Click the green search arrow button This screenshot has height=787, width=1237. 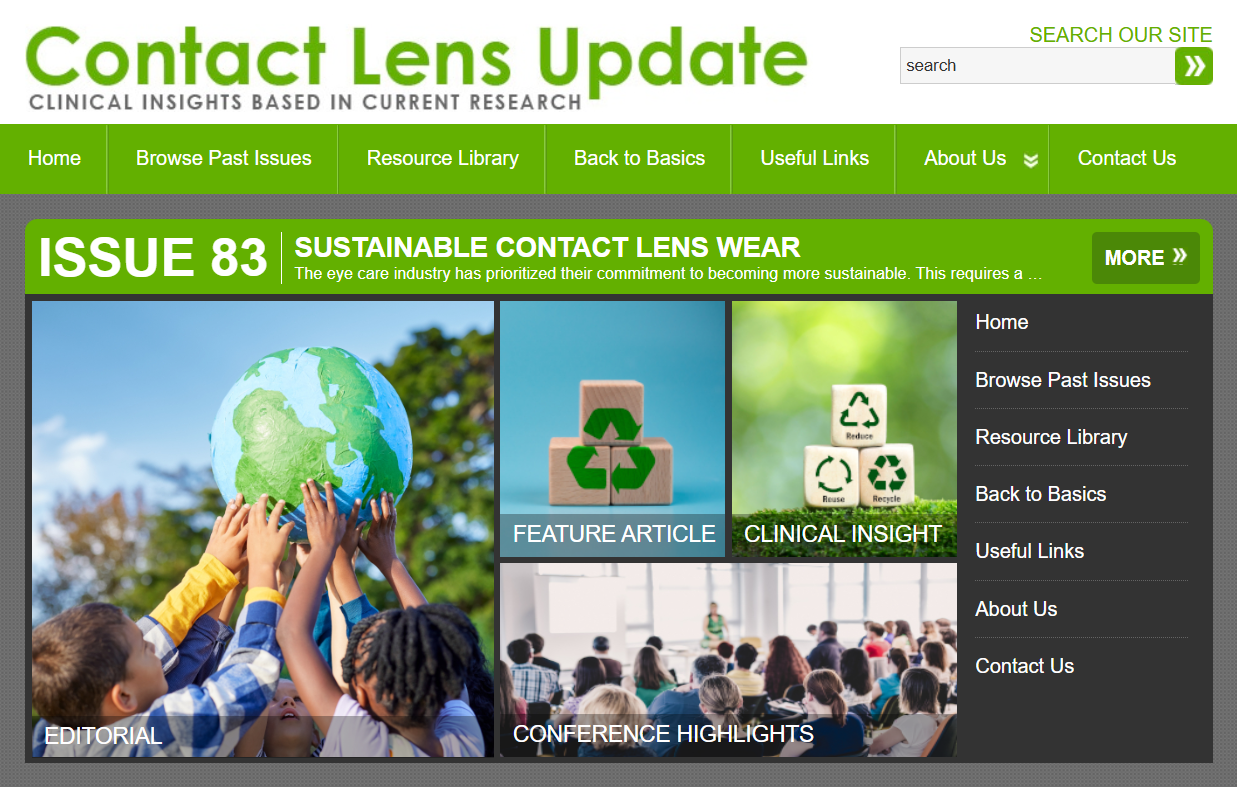click(x=1194, y=66)
